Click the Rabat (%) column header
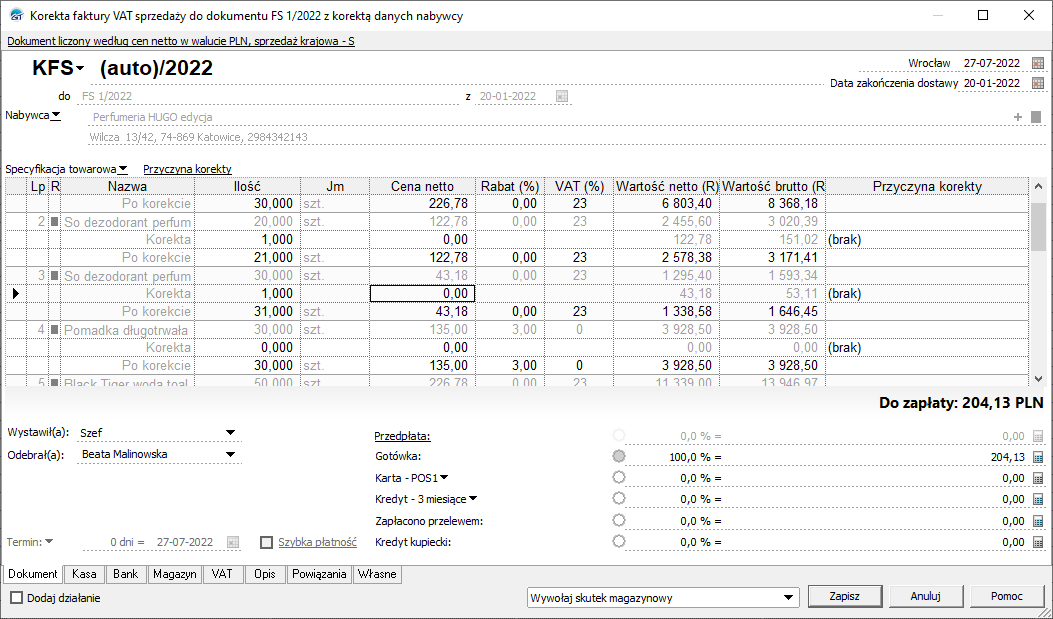Image resolution: width=1053 pixels, height=619 pixels. (510, 187)
